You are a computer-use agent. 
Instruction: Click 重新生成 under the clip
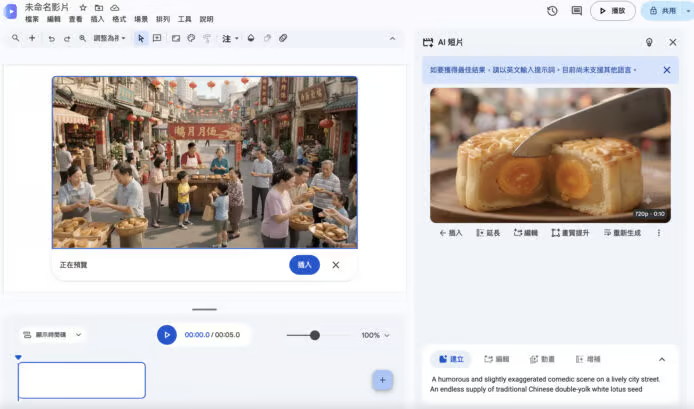[622, 233]
